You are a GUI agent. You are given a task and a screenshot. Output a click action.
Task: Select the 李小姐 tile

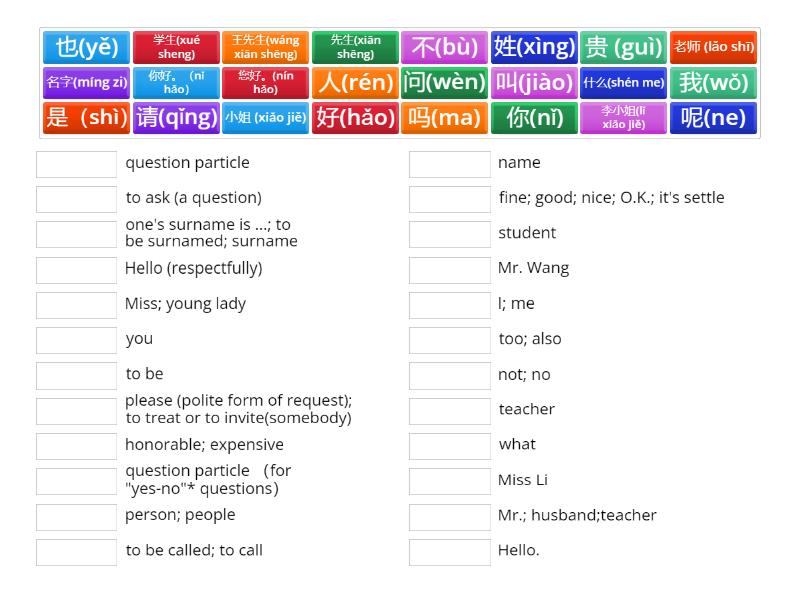[624, 118]
